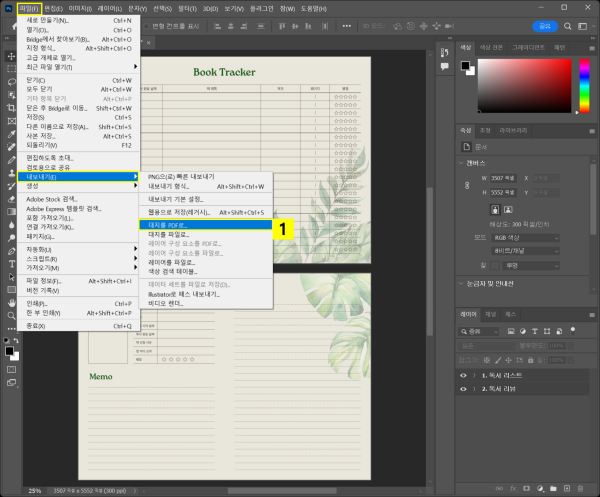
Task: Select the Clone Stamp tool
Action: [11, 173]
